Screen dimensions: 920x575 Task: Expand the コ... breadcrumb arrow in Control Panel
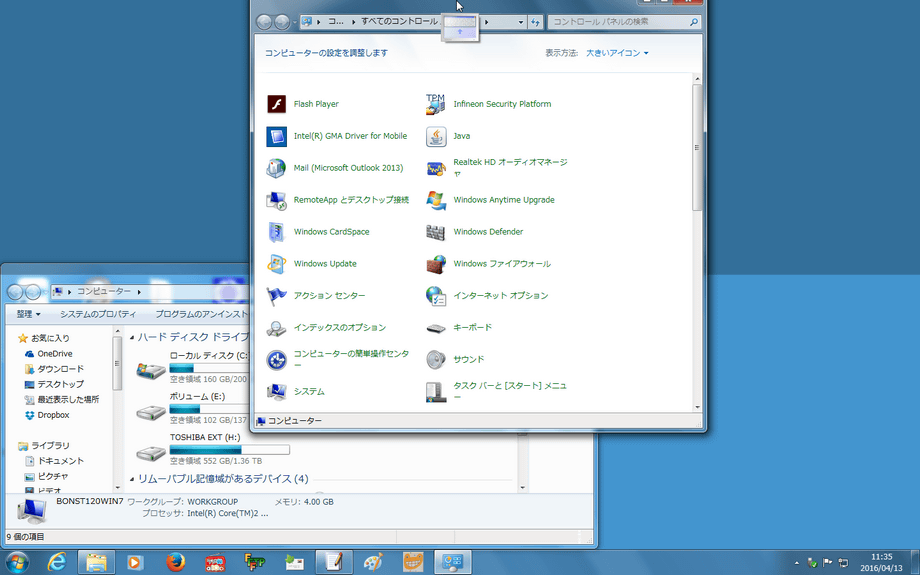(354, 22)
